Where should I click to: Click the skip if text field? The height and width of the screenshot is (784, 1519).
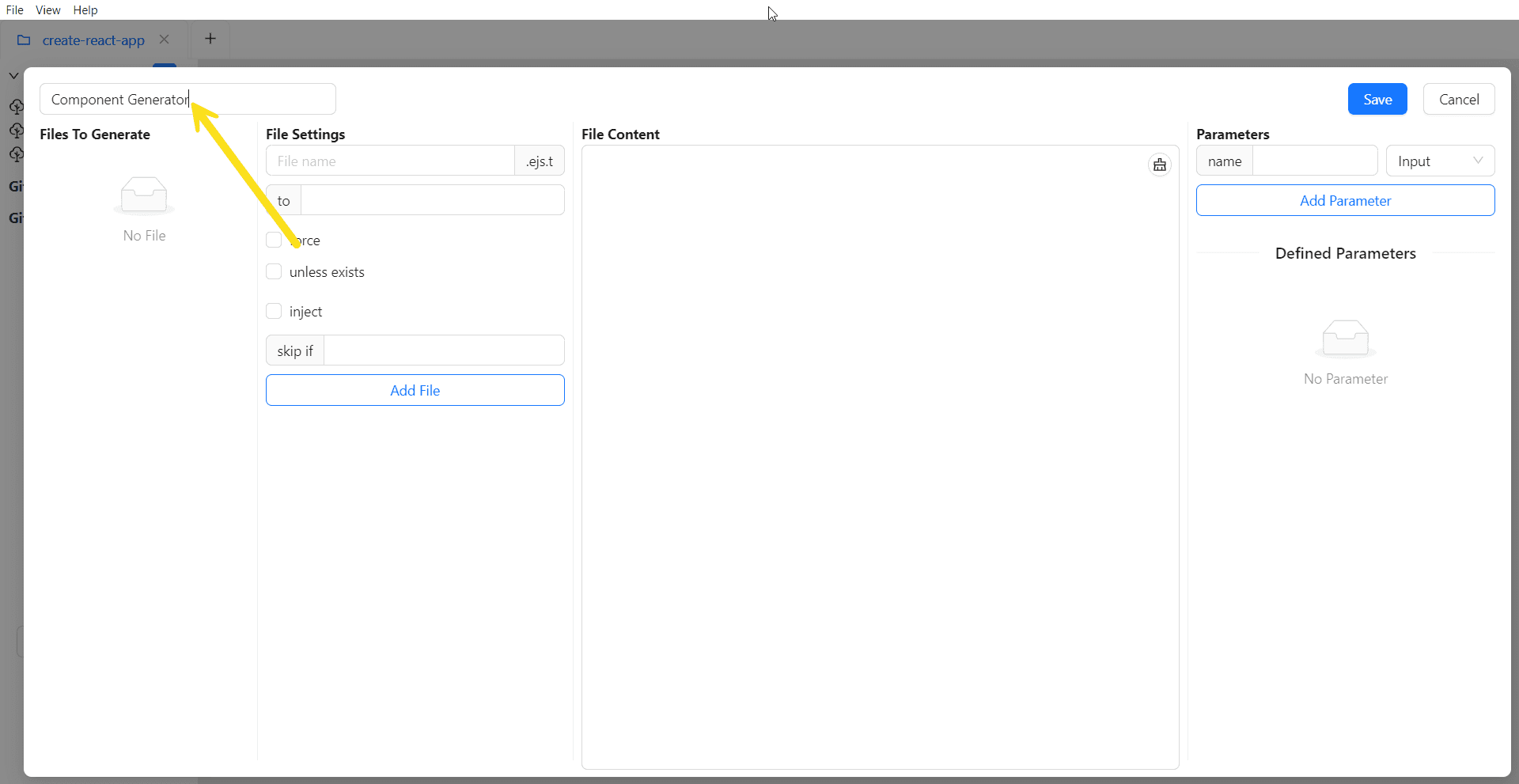[x=443, y=350]
